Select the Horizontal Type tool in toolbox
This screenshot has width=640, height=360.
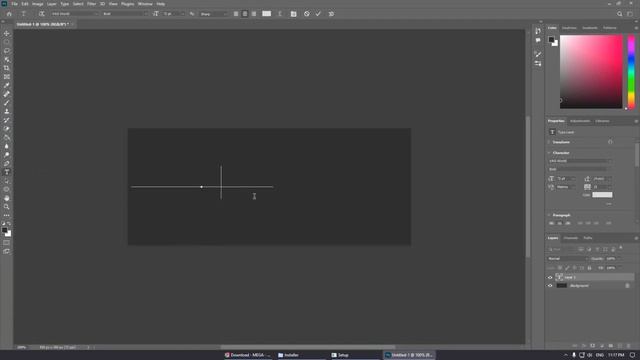7,172
